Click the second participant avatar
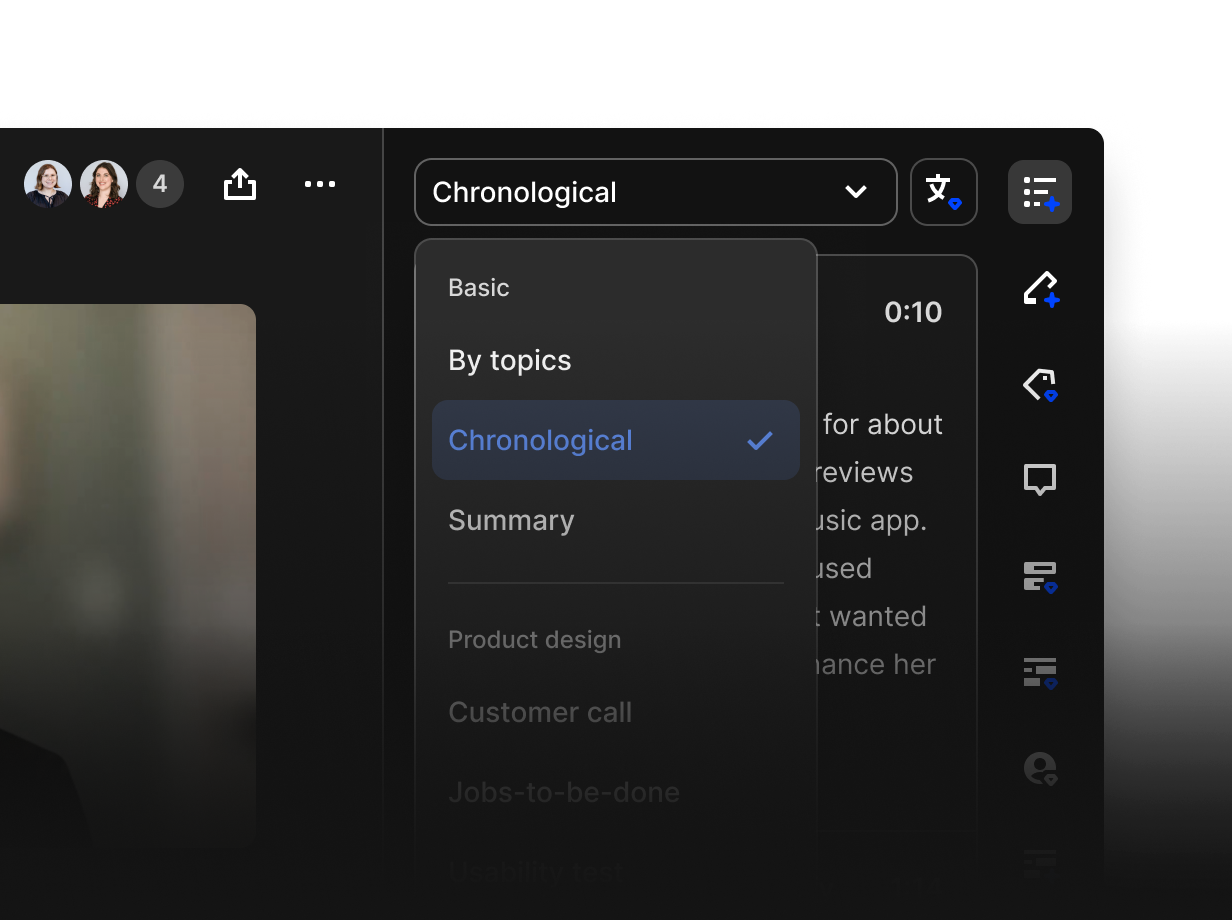The height and width of the screenshot is (920, 1232). tap(104, 184)
